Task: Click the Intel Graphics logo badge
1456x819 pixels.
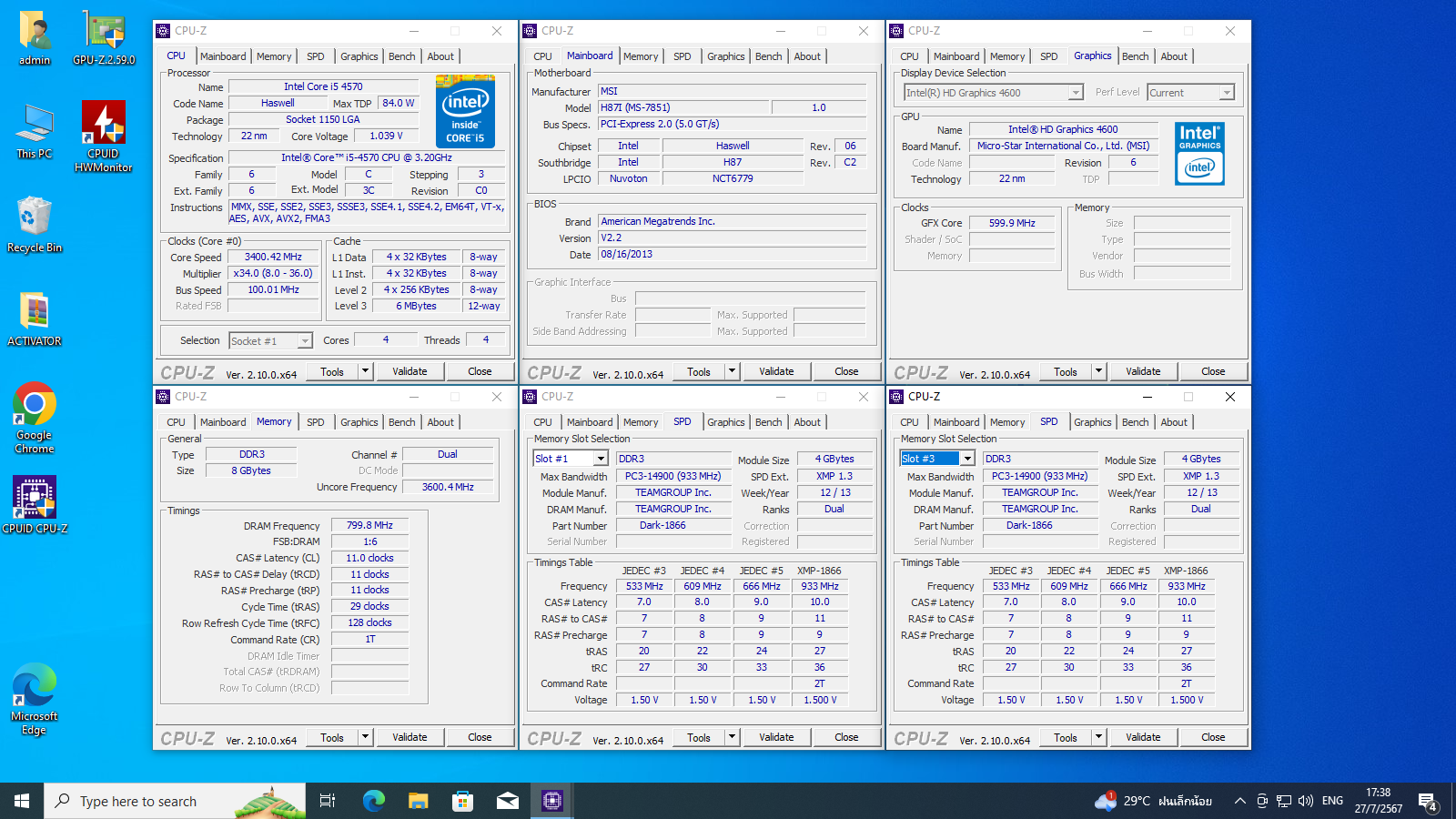Action: (1199, 154)
